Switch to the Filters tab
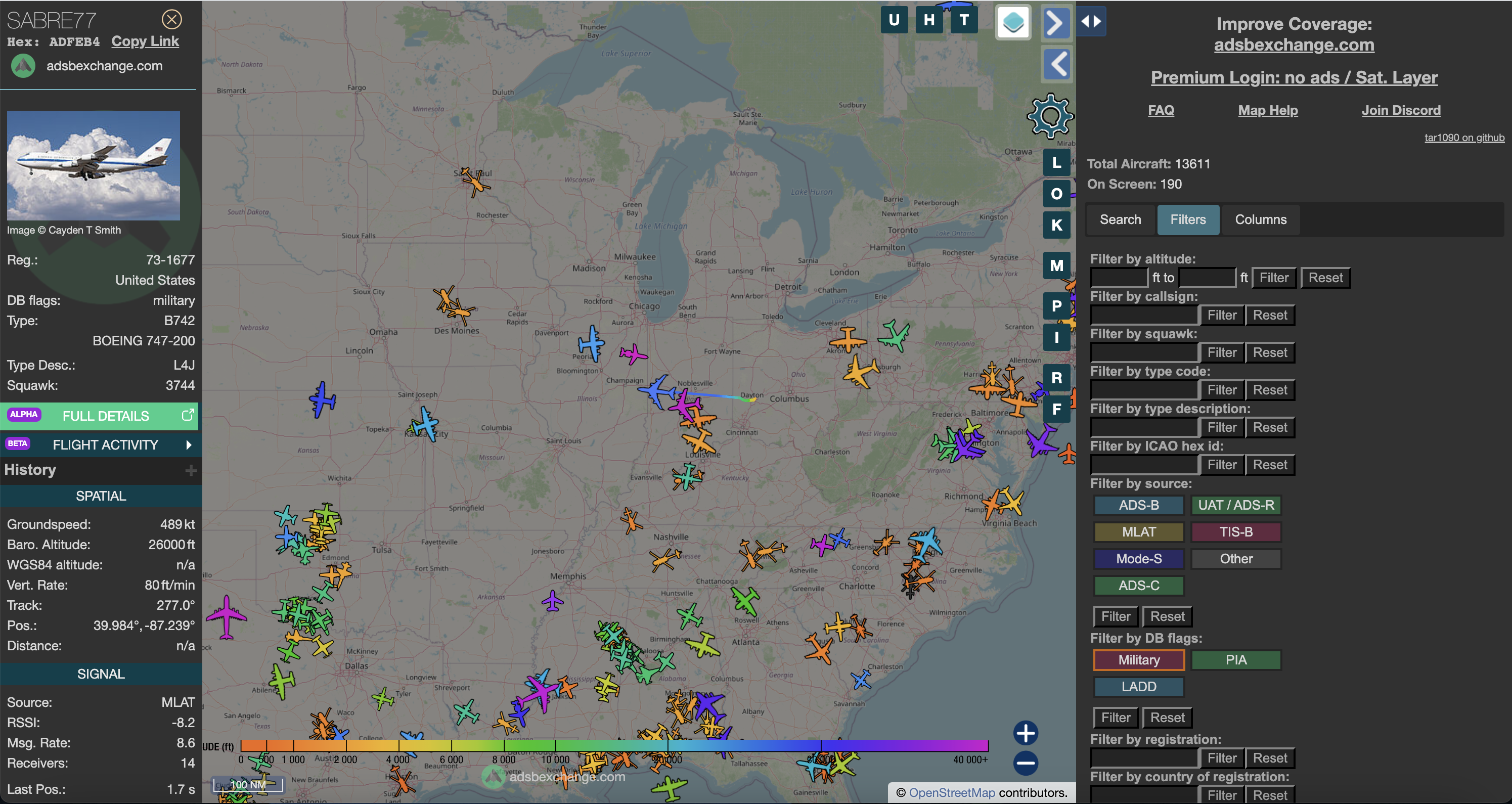1512x804 pixels. click(1188, 219)
